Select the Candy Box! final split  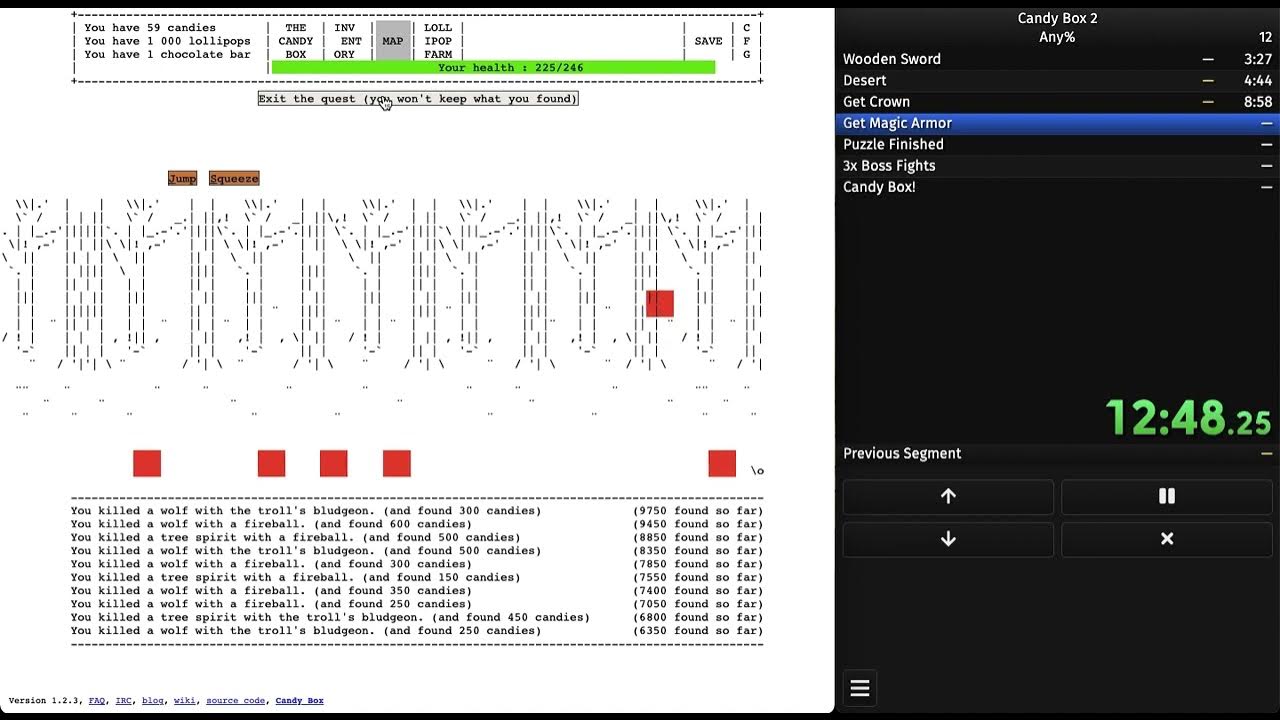click(x=1058, y=187)
